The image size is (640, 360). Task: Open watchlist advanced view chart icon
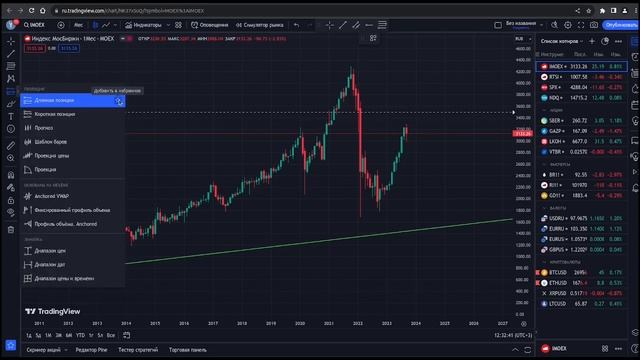click(x=605, y=41)
